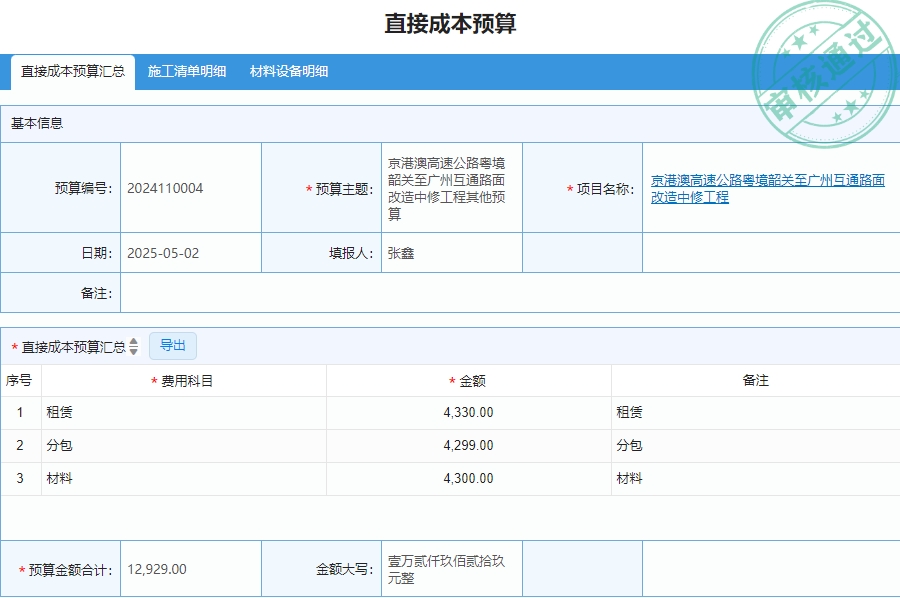Click the 基本信息 section header
This screenshot has width=900, height=598.
[37, 123]
